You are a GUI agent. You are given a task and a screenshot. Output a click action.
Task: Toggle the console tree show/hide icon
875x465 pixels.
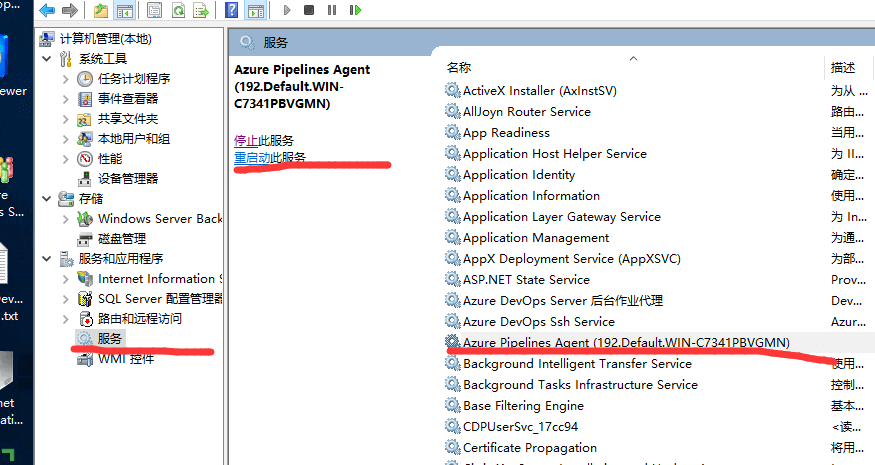coord(126,11)
